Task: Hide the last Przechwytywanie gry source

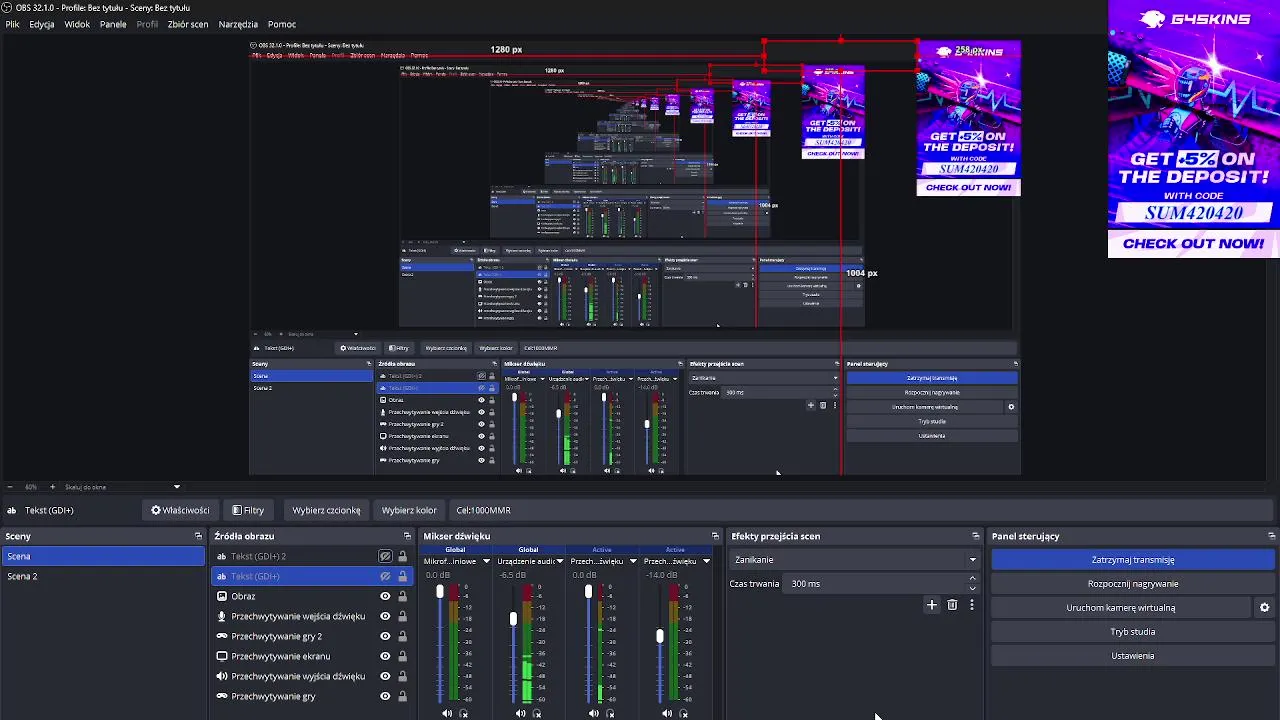Action: coord(385,696)
